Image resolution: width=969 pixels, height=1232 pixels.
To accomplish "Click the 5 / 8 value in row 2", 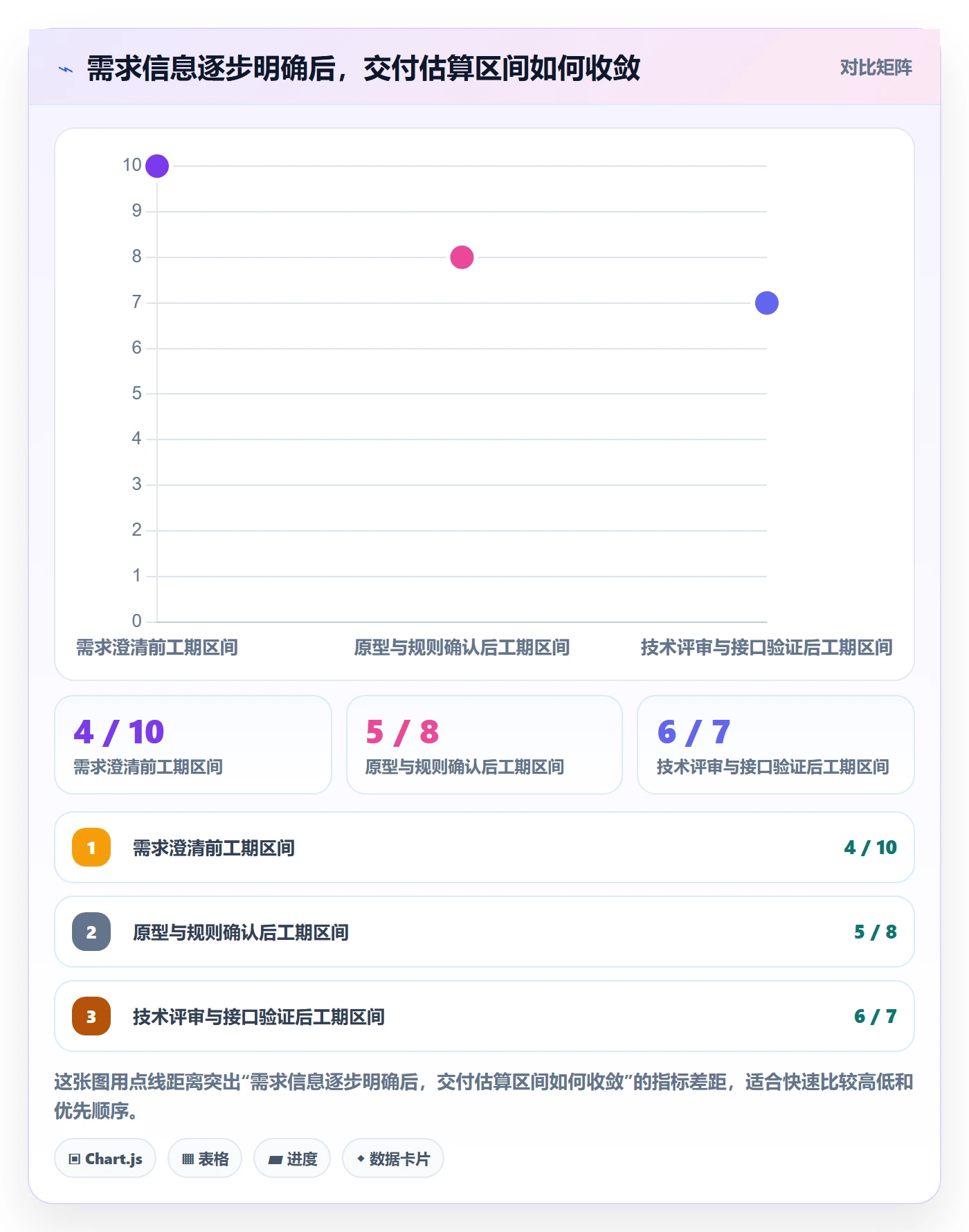I will tap(875, 932).
